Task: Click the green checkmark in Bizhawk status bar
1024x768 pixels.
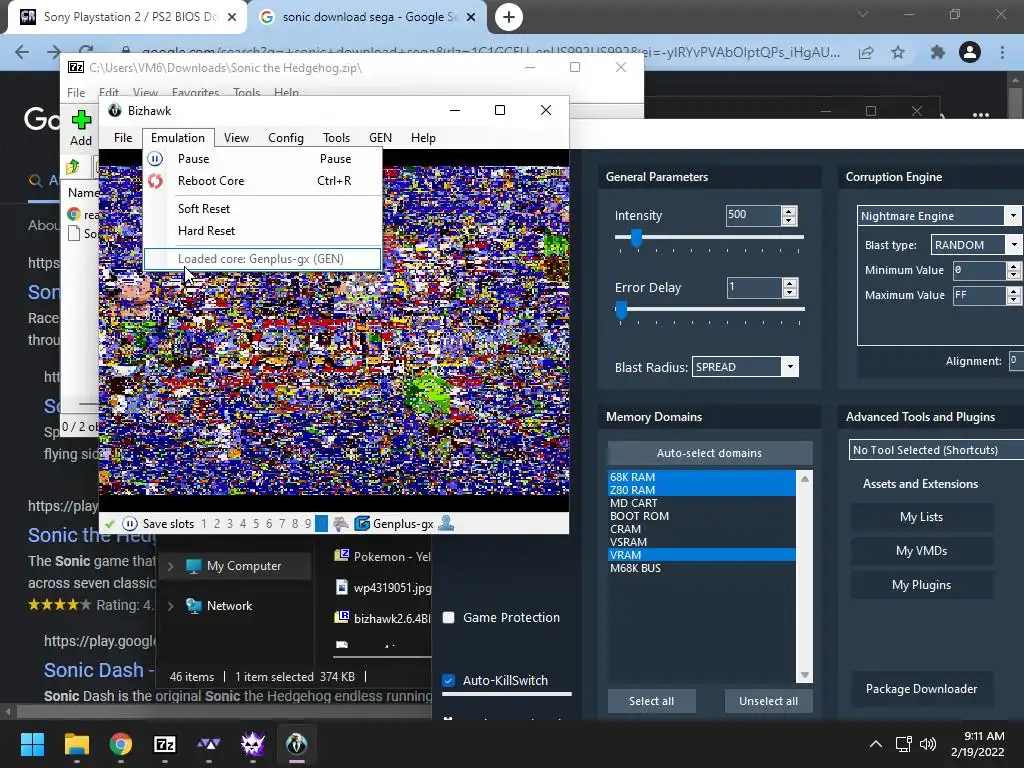Action: coord(110,524)
